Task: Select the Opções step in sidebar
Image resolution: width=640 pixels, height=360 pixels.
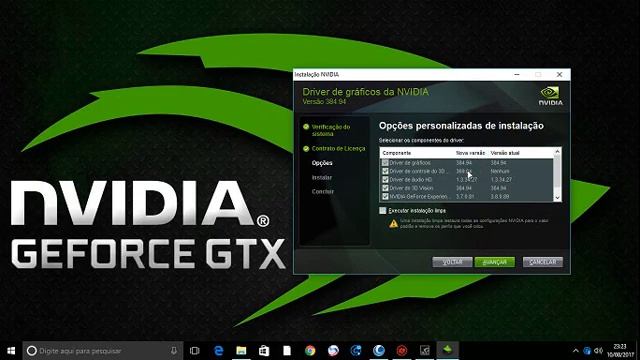Action: point(322,163)
